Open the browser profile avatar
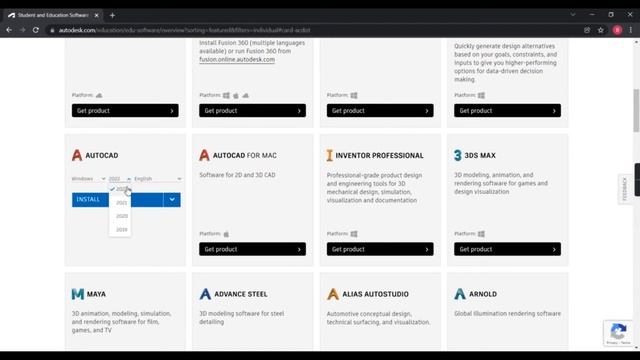Image resolution: width=640 pixels, height=360 pixels. [x=617, y=30]
